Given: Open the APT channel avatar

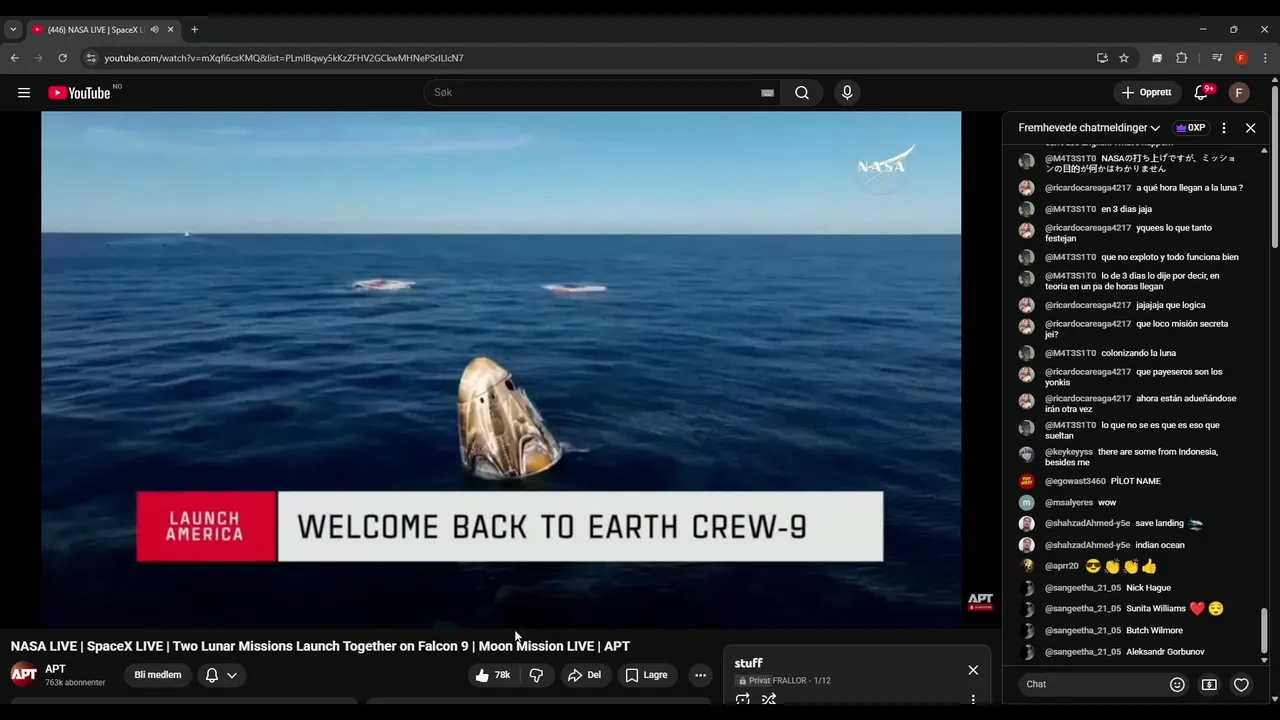Looking at the screenshot, I should (24, 675).
